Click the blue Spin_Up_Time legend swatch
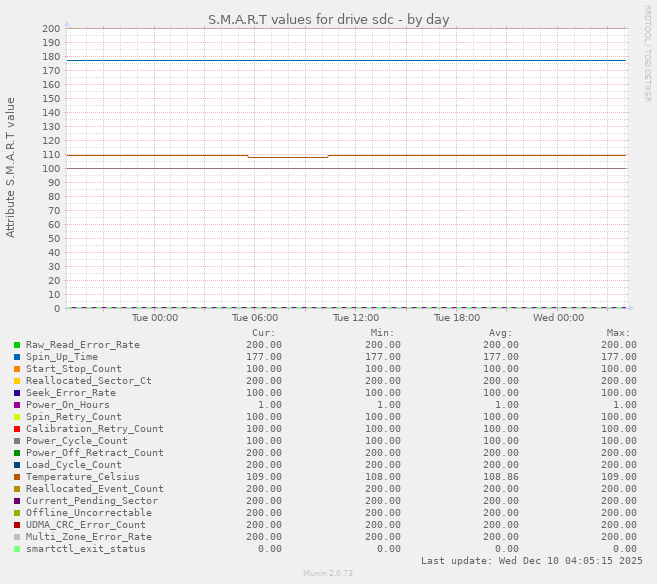657x584 pixels. (17, 357)
